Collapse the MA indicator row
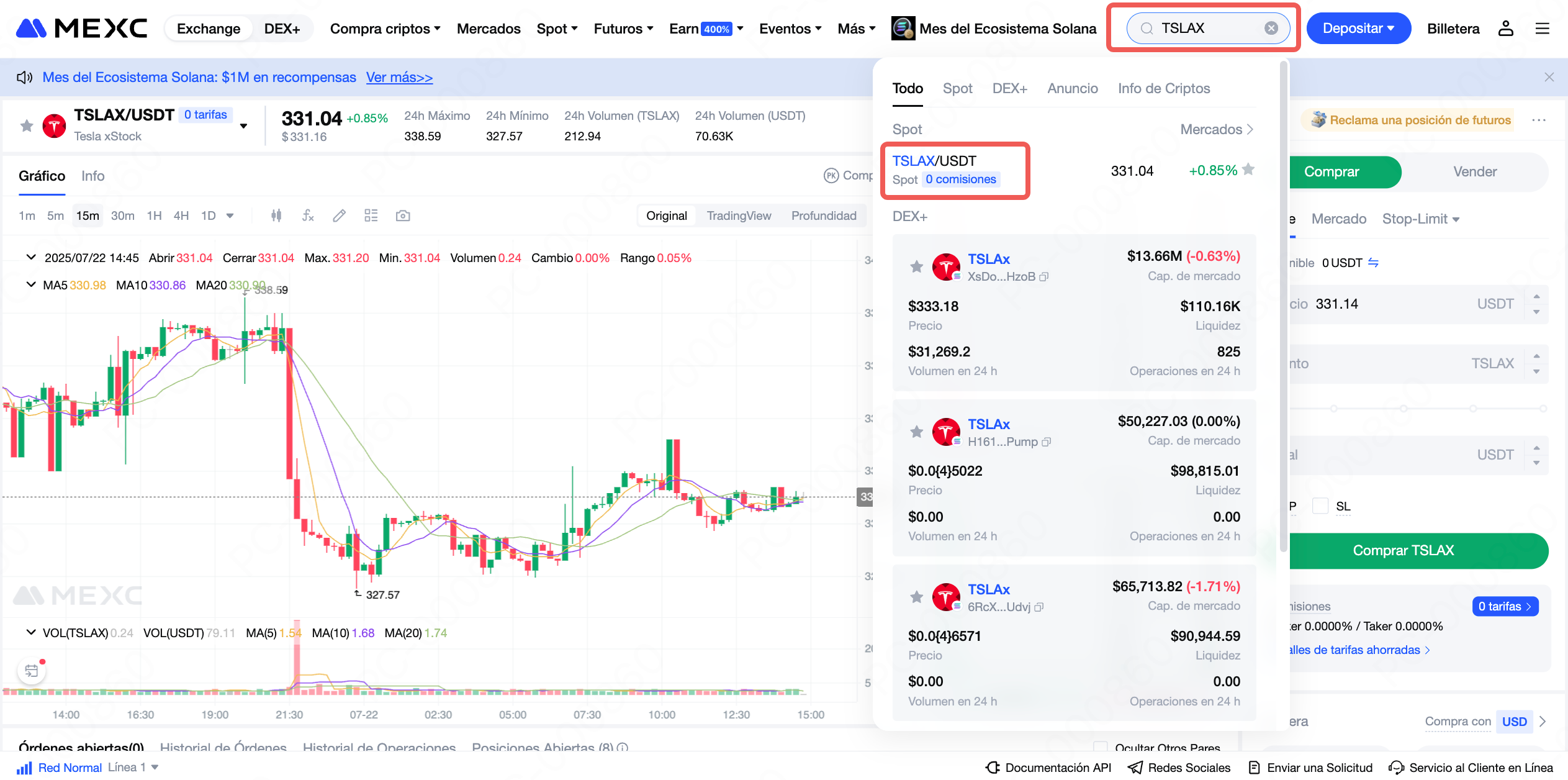Image resolution: width=1568 pixels, height=780 pixels. coord(30,284)
